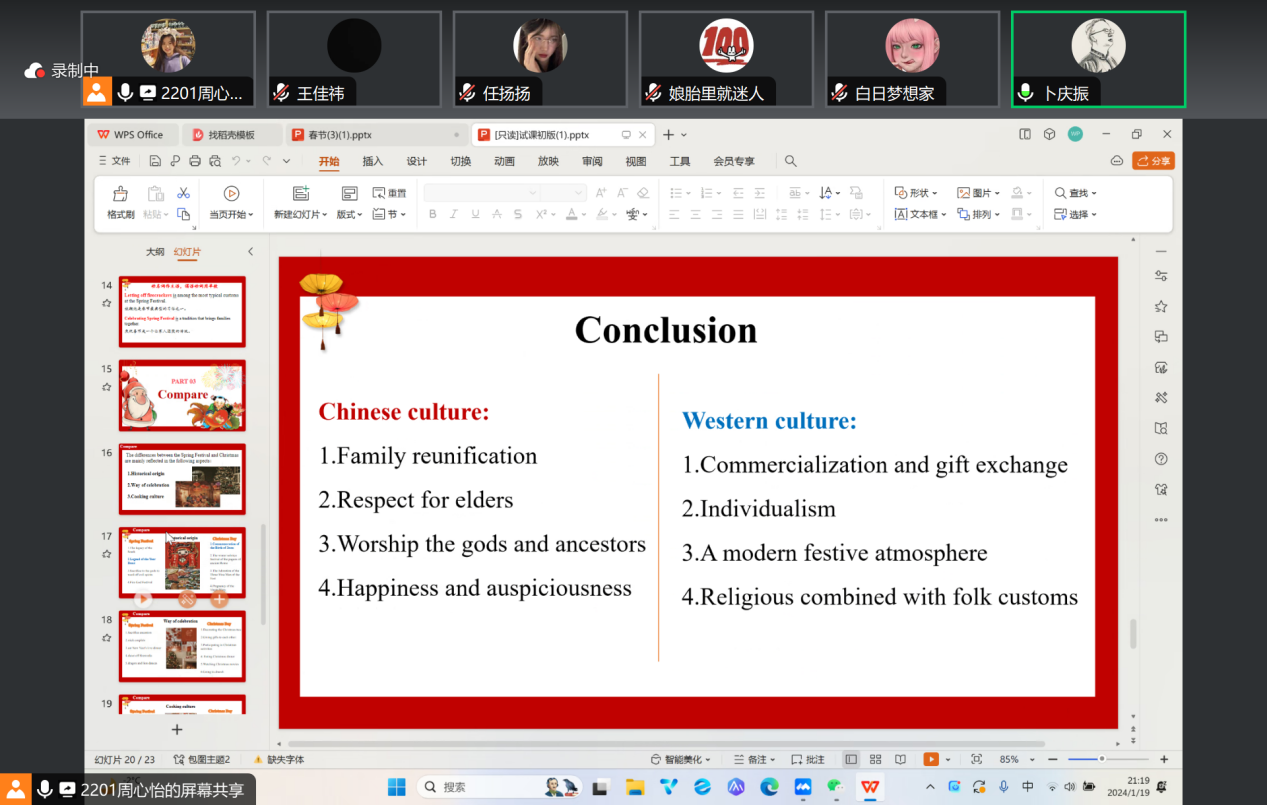This screenshot has height=805, width=1267.
Task: Click the search magnifier icon beside 会员专享
Action: coord(790,161)
